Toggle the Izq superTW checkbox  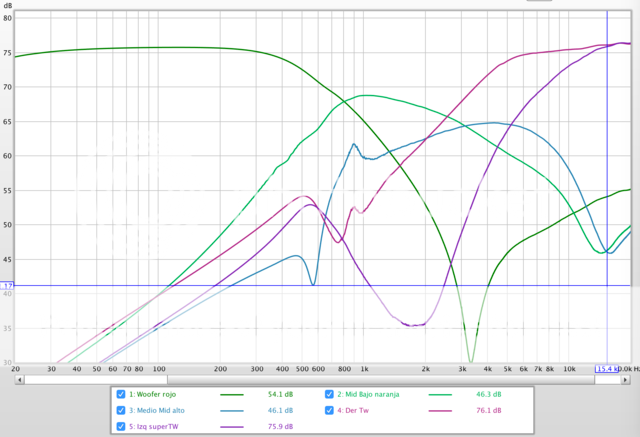tap(121, 425)
